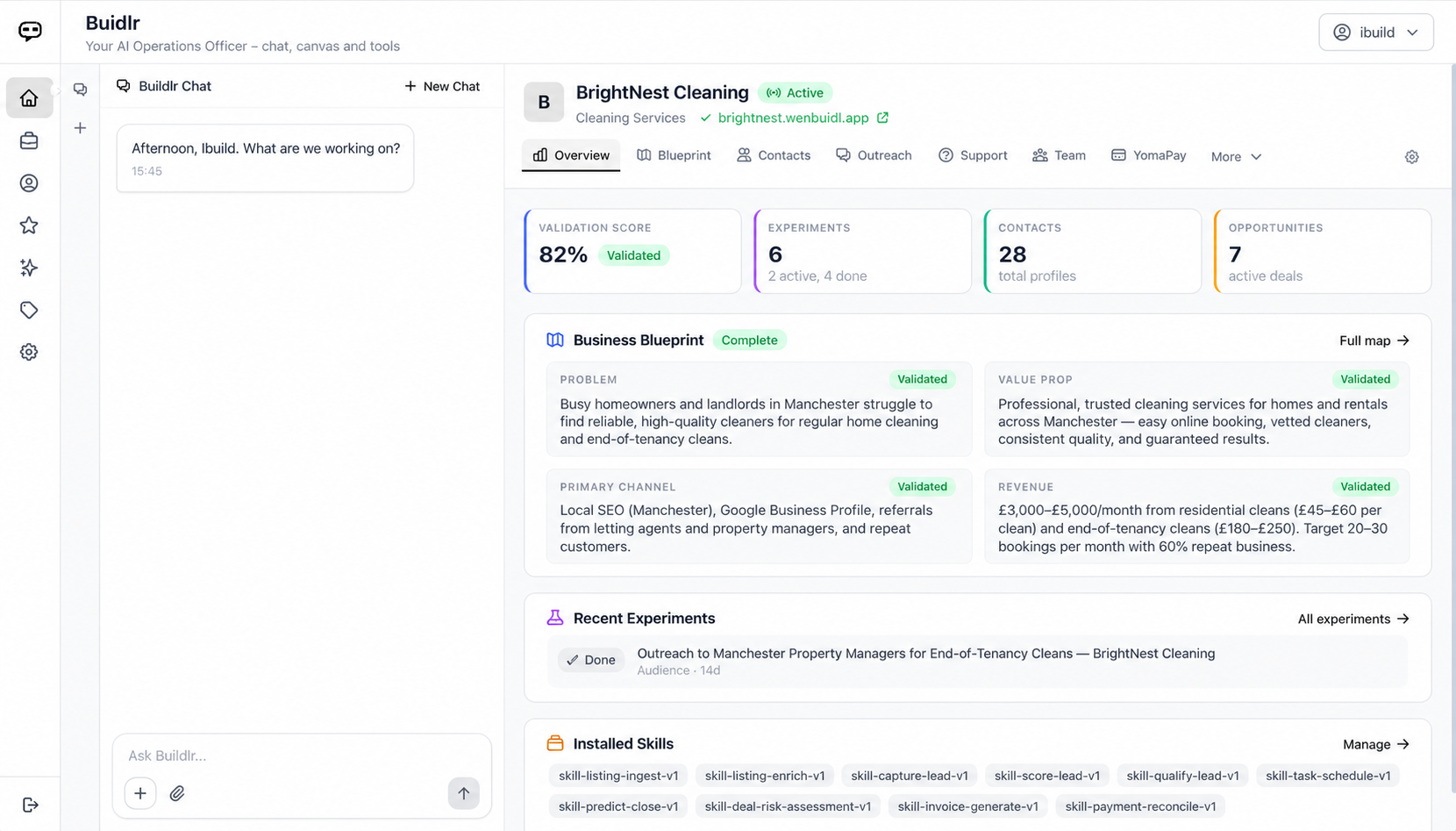Open the ibuild account dropdown
This screenshot has height=831, width=1456.
coord(1375,32)
